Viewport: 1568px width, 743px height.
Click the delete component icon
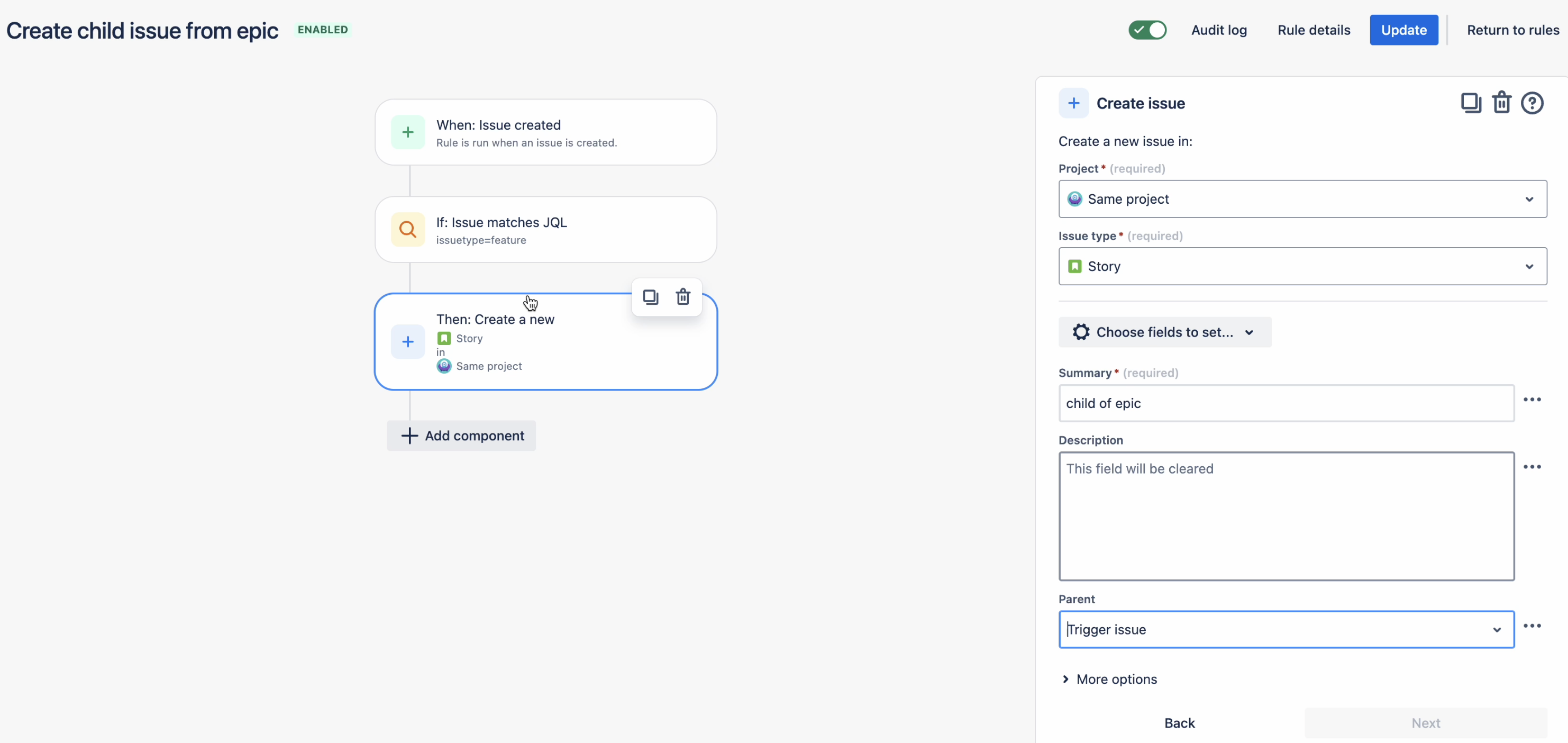[683, 296]
